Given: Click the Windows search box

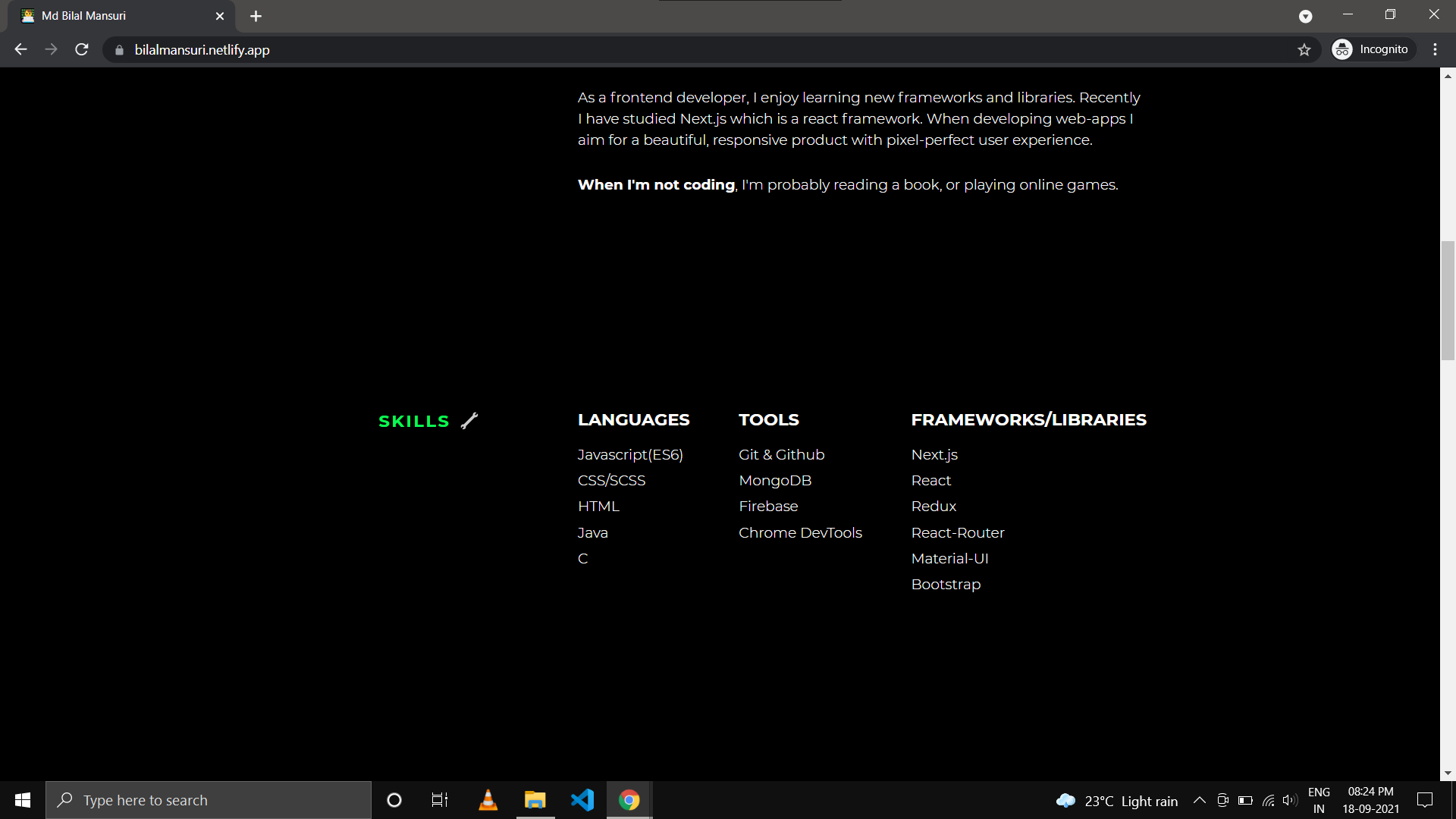Looking at the screenshot, I should coord(209,800).
